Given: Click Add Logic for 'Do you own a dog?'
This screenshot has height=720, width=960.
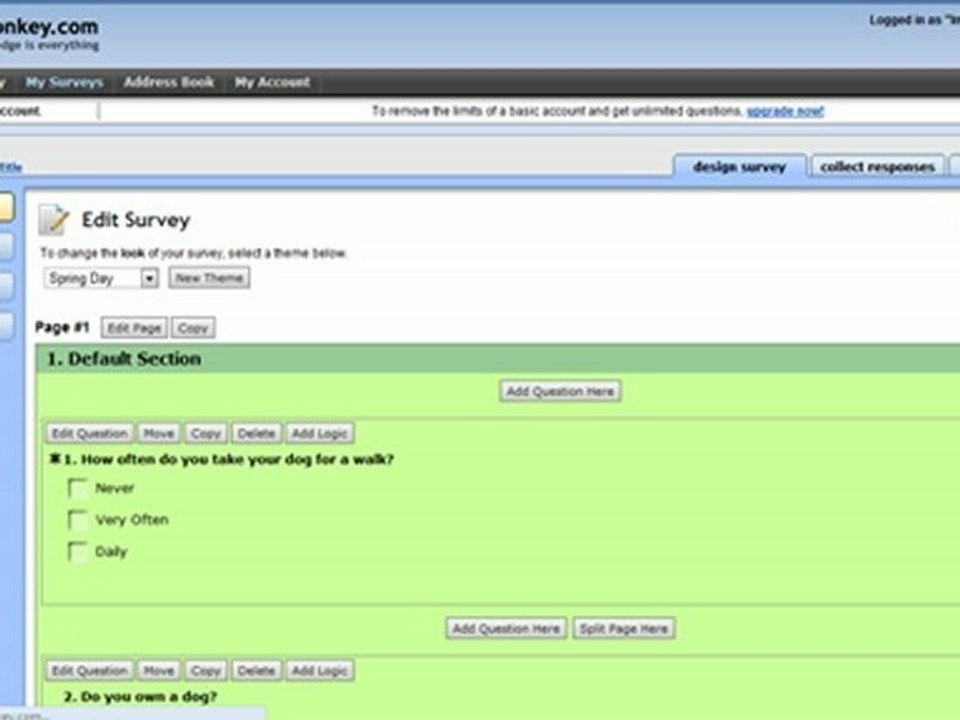Looking at the screenshot, I should point(320,671).
